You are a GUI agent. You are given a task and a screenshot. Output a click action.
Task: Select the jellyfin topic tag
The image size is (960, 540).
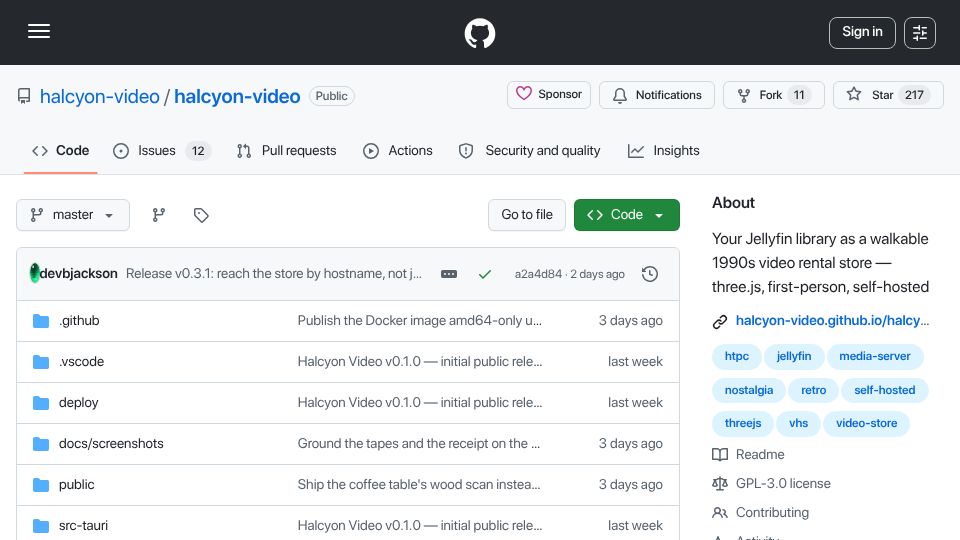[x=793, y=356]
